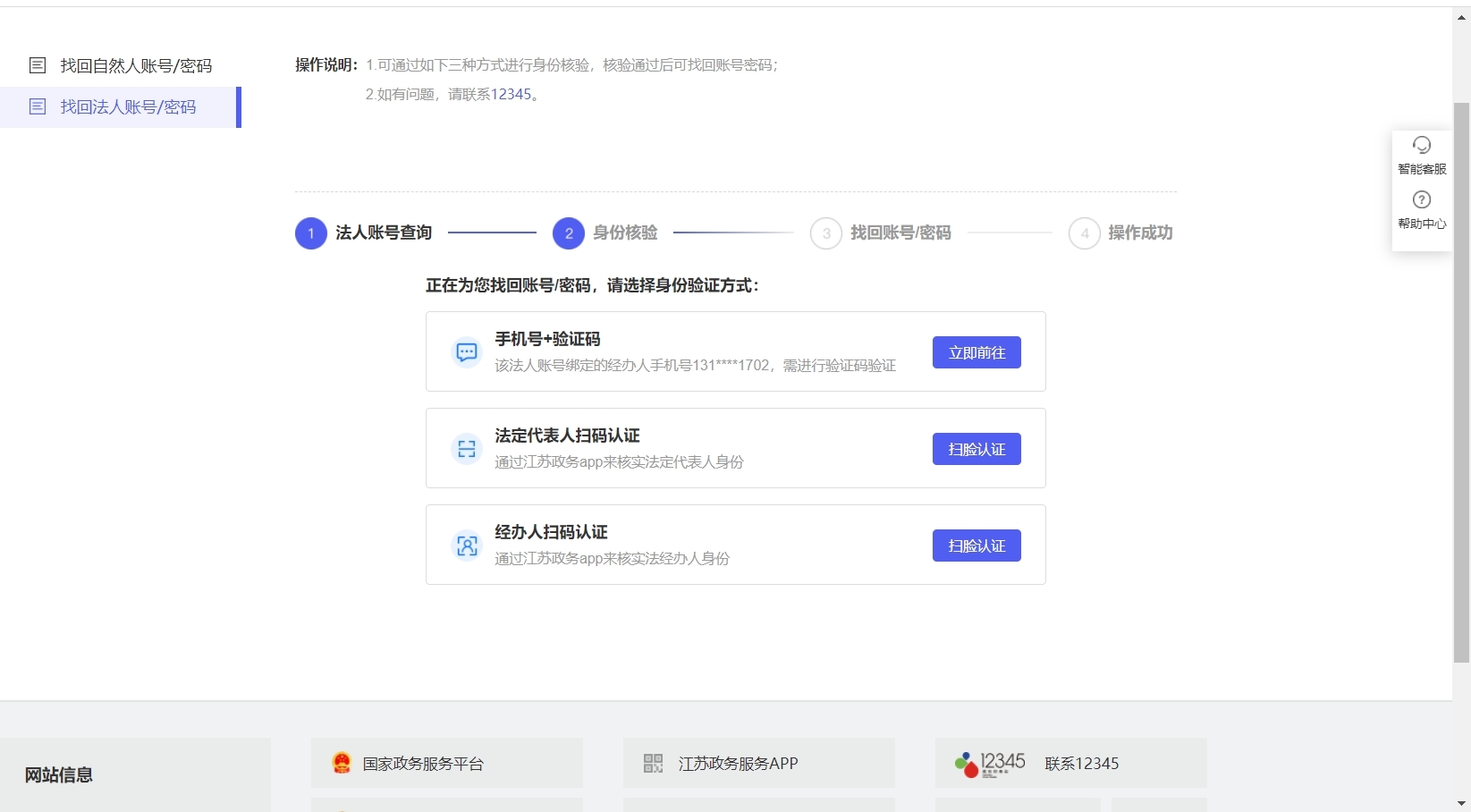Click the SMS message icon beside 手机号+验证码
1471x812 pixels.
pyautogui.click(x=467, y=352)
